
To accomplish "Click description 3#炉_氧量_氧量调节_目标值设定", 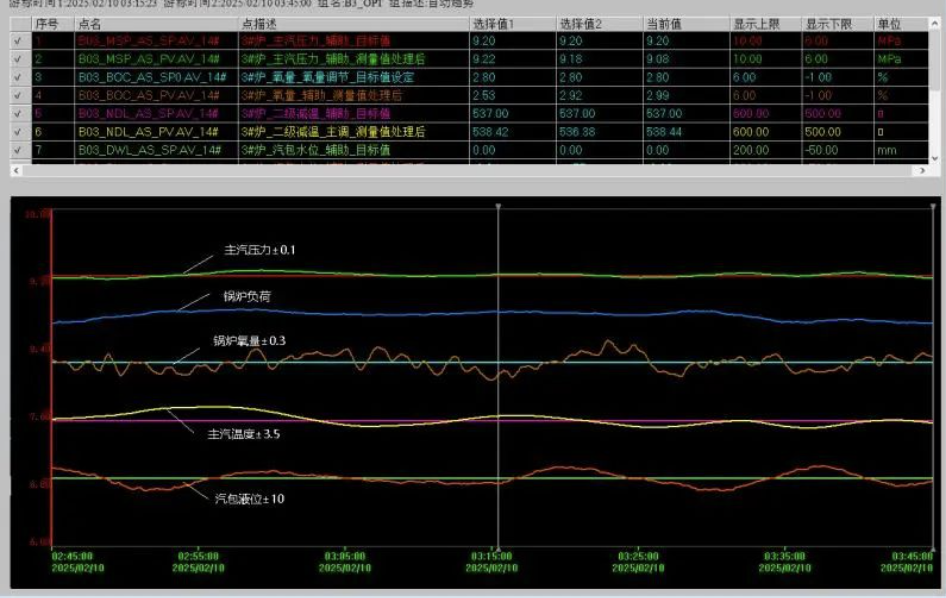I will coord(328,77).
